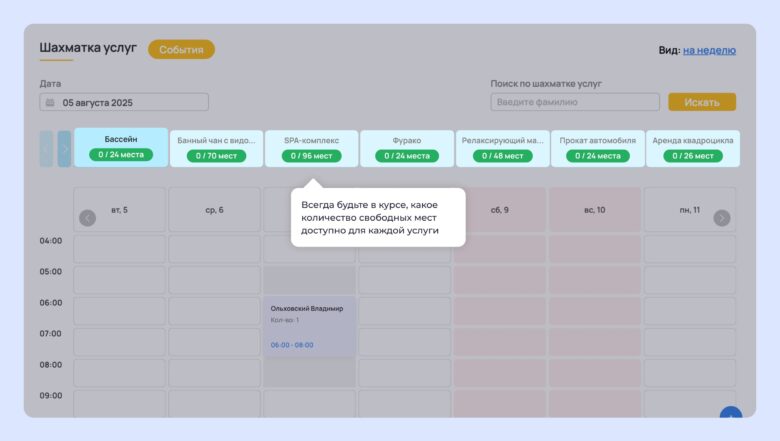The height and width of the screenshot is (441, 780).
Task: Select the Банный чан service tab
Action: 216,148
